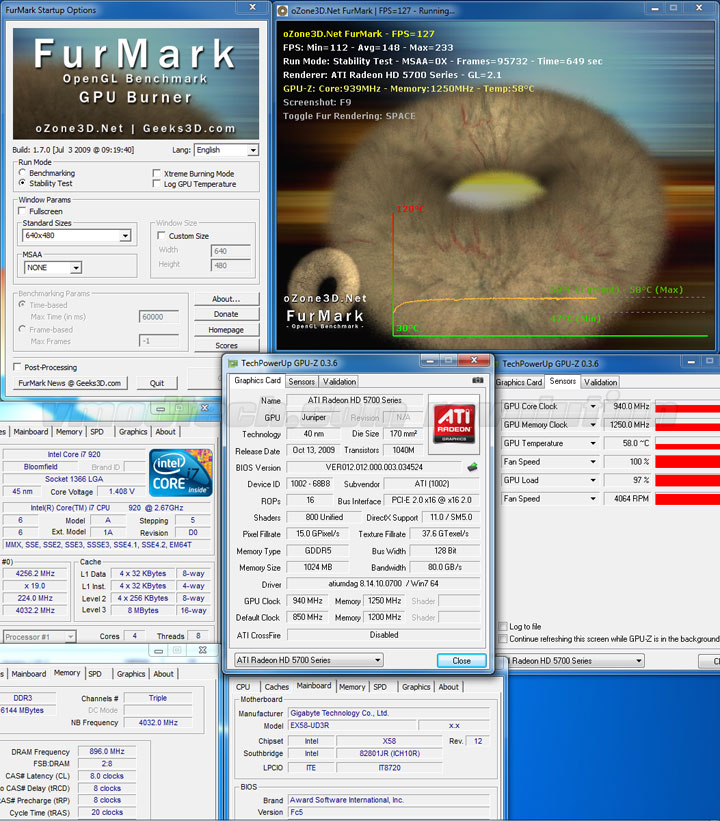Open GPU Load sensor dropdown
The height and width of the screenshot is (821, 720).
[593, 480]
